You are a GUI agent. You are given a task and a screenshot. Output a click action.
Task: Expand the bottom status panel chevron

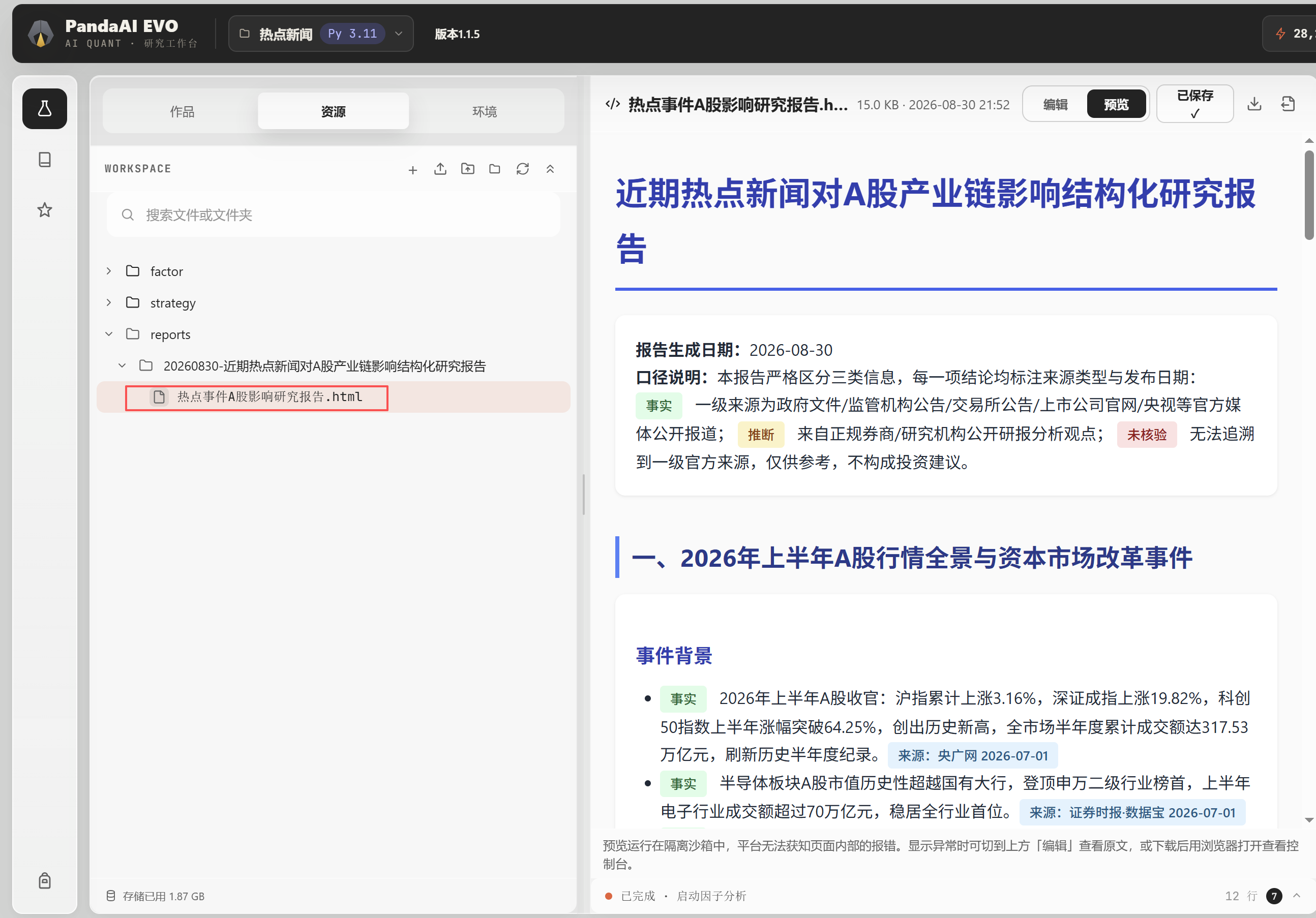point(1297,895)
